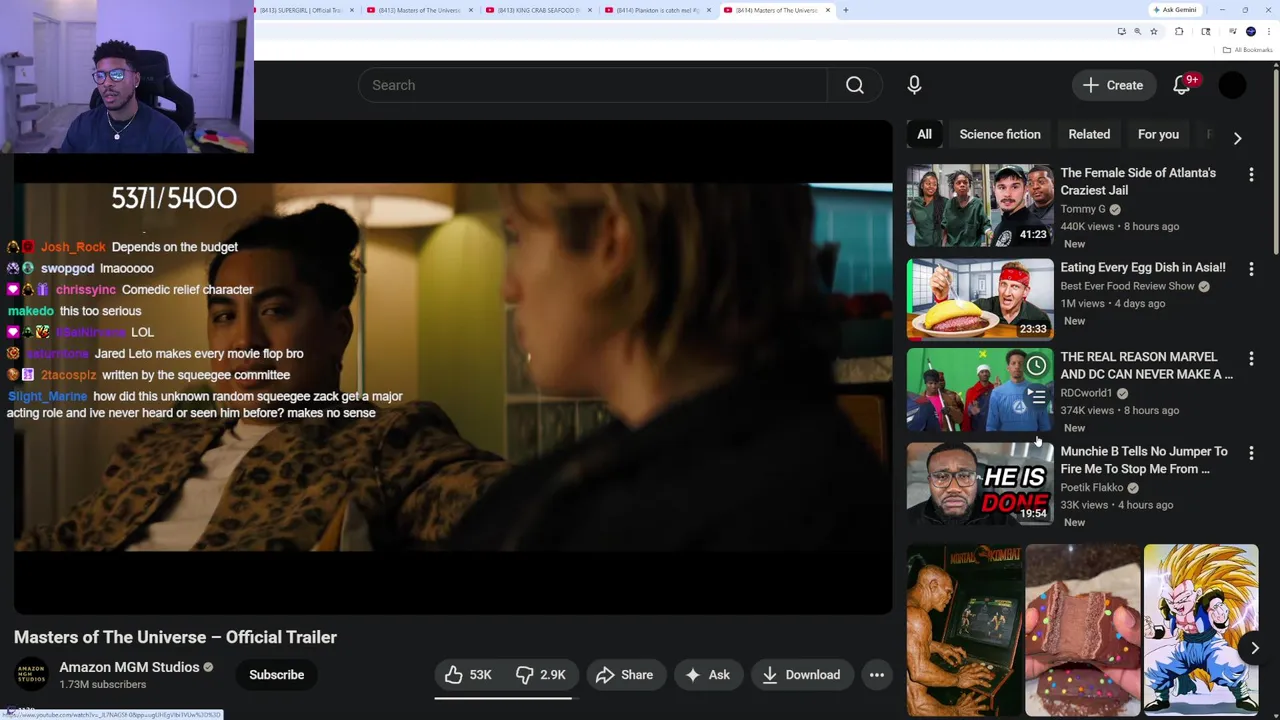
Task: Open the account avatar menu
Action: pyautogui.click(x=1233, y=85)
